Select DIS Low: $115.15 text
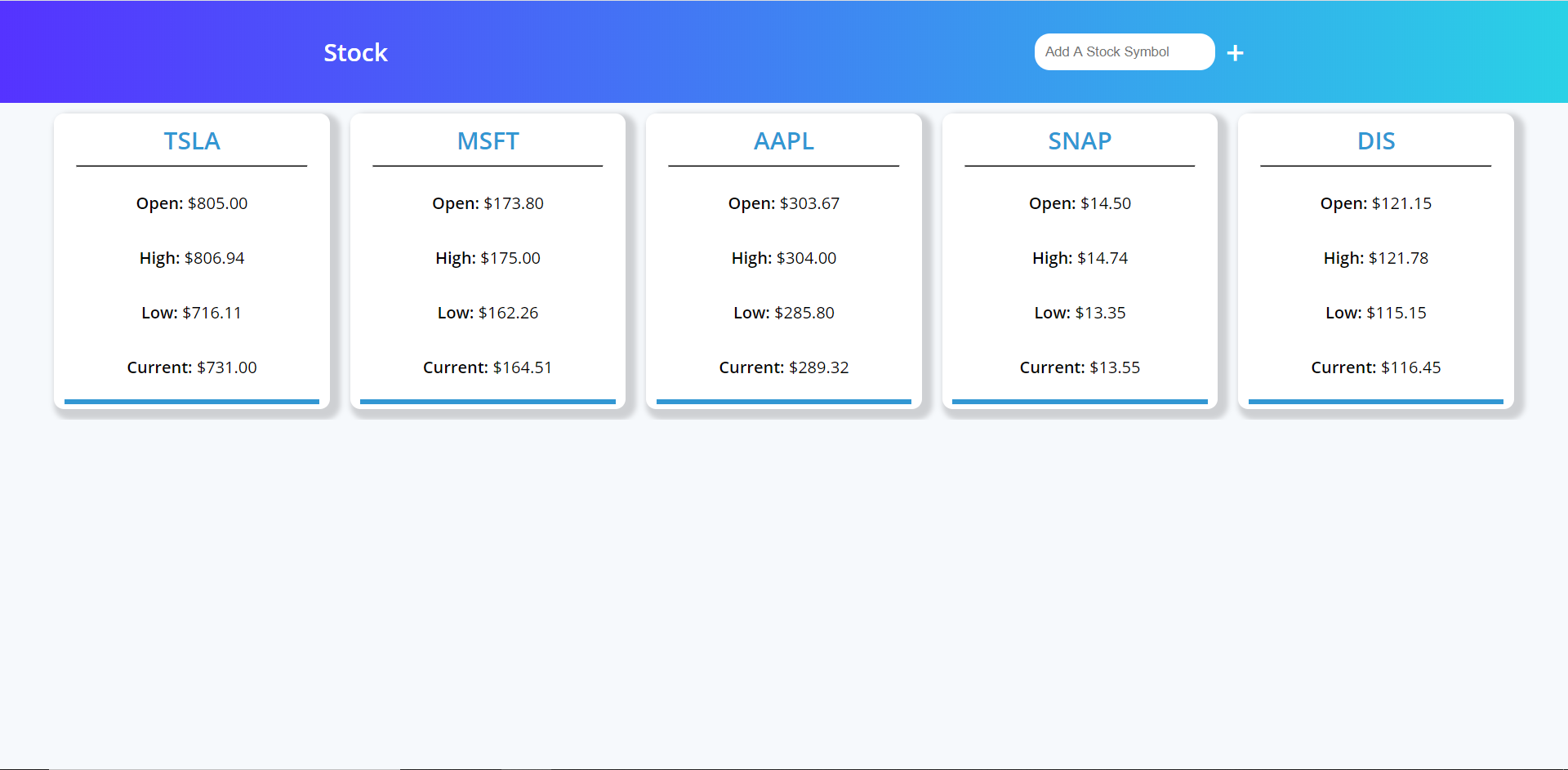This screenshot has height=770, width=1568. coord(1376,313)
